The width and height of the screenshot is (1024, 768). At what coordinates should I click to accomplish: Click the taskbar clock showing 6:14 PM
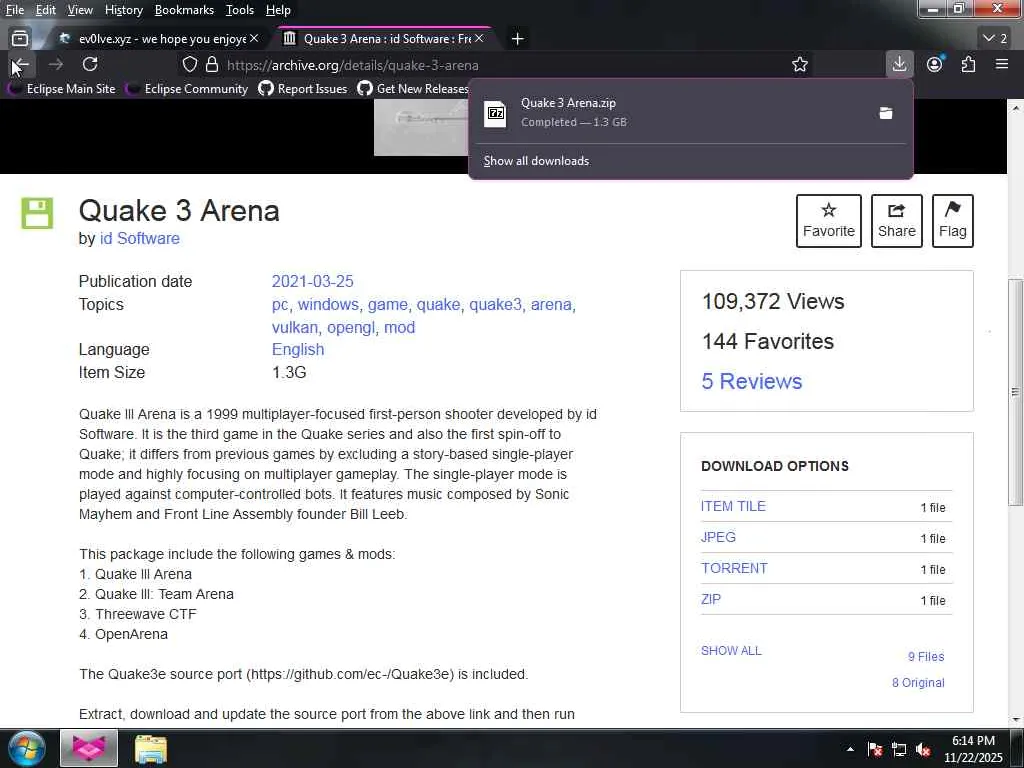click(x=973, y=749)
